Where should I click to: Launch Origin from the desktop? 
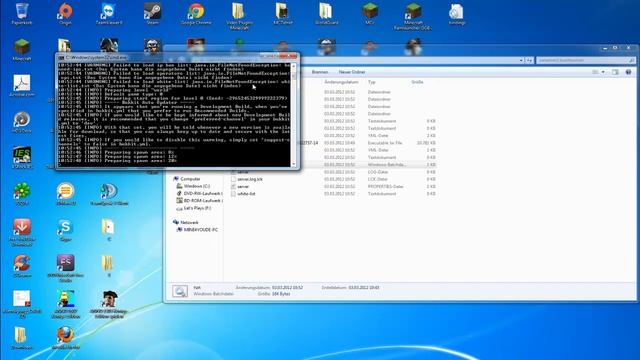(x=65, y=13)
